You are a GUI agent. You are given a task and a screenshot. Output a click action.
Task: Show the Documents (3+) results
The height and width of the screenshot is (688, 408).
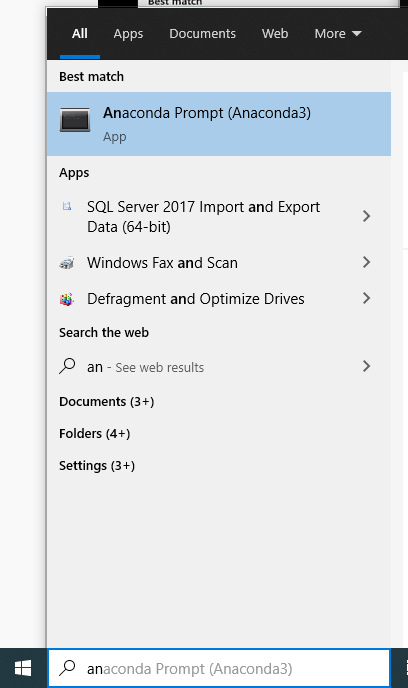[107, 401]
